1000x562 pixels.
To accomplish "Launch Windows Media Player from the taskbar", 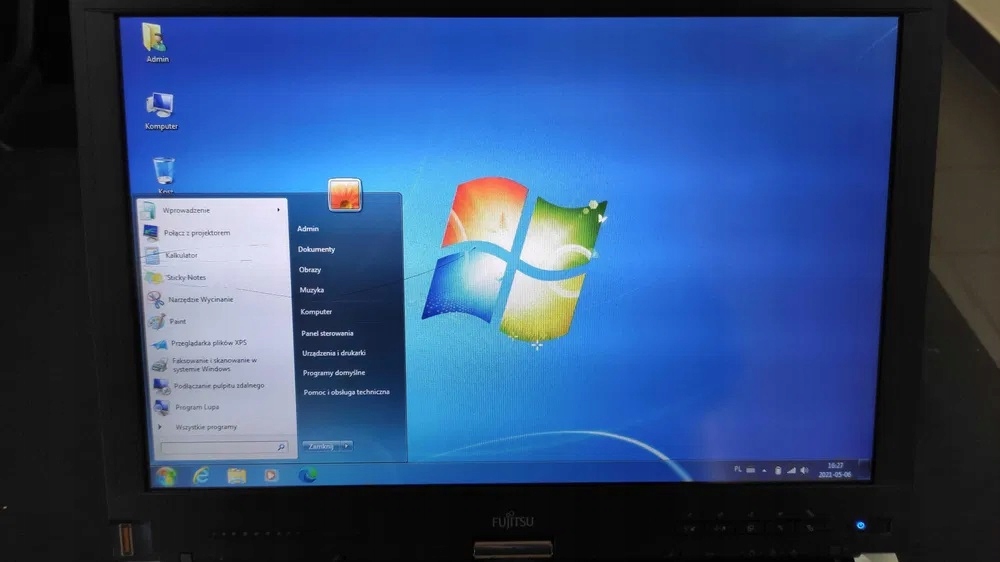I will click(x=272, y=475).
